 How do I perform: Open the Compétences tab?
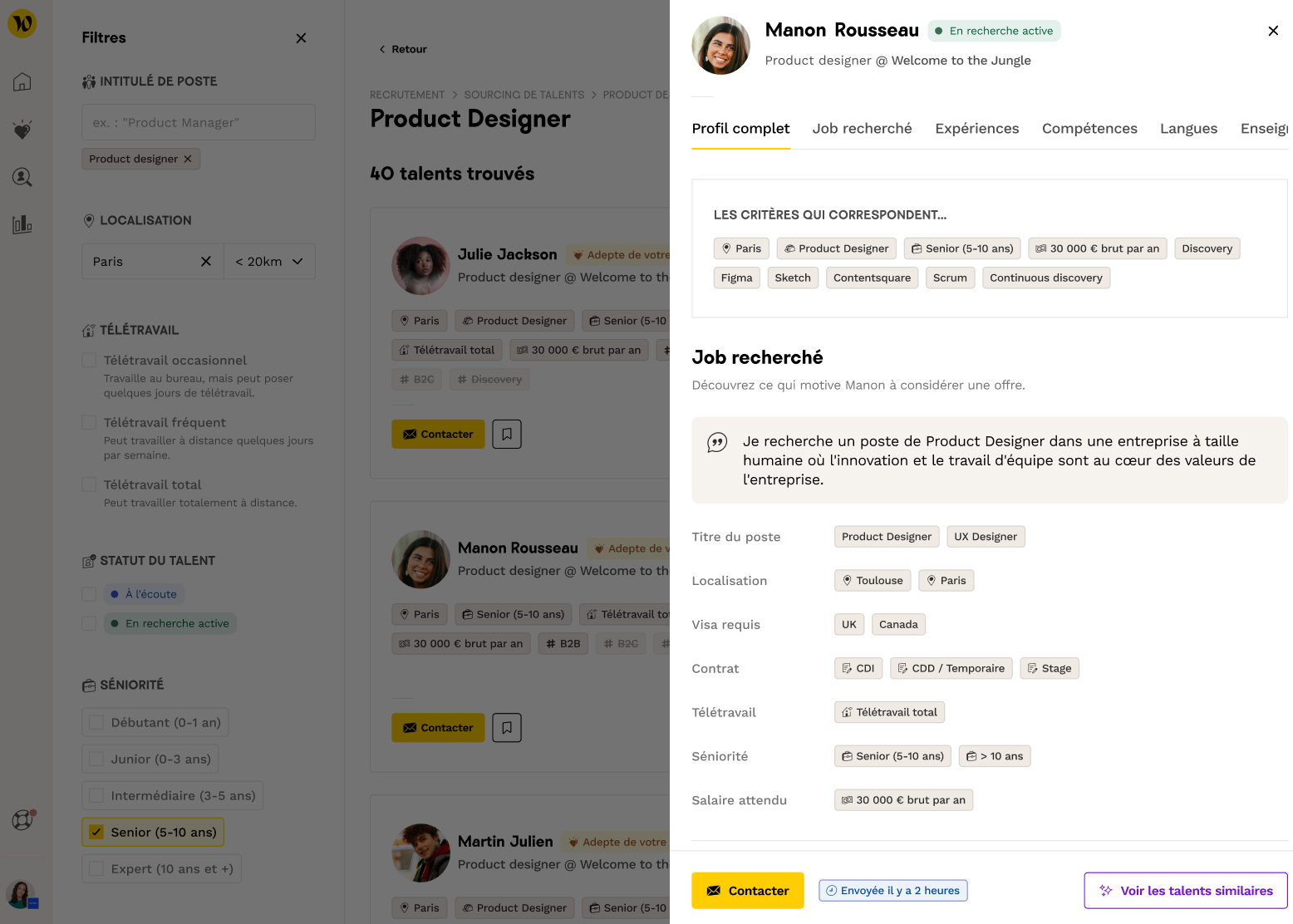click(x=1089, y=129)
